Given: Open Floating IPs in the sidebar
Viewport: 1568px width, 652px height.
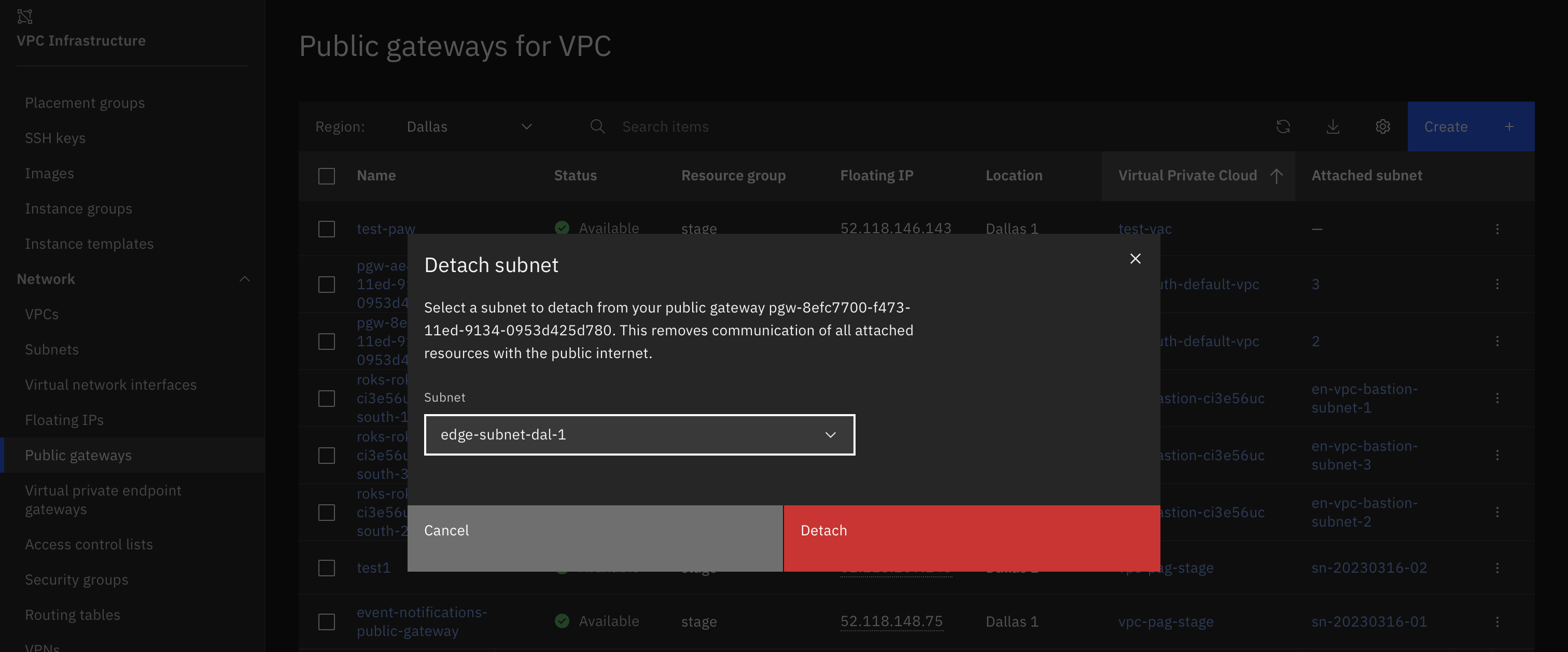Looking at the screenshot, I should [x=64, y=420].
